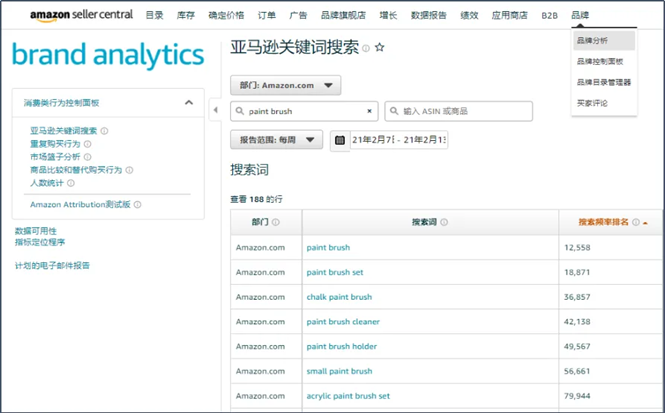
Task: Collapse the left sidebar arrow handle
Action: pos(215,110)
